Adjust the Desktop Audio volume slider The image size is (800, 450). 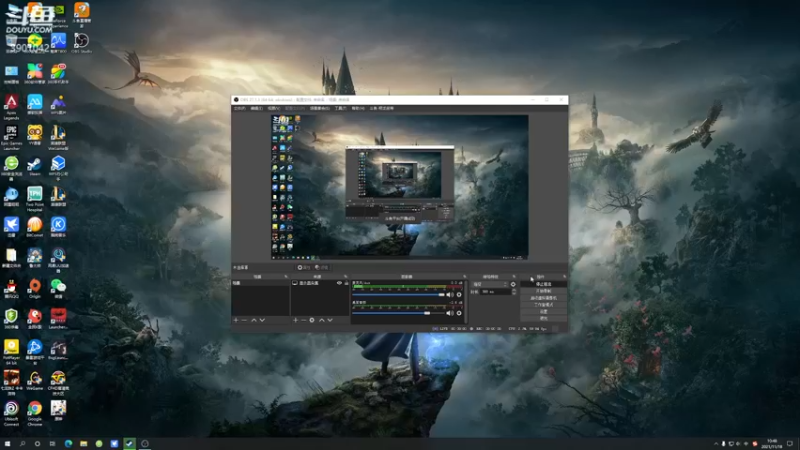[x=398, y=313]
